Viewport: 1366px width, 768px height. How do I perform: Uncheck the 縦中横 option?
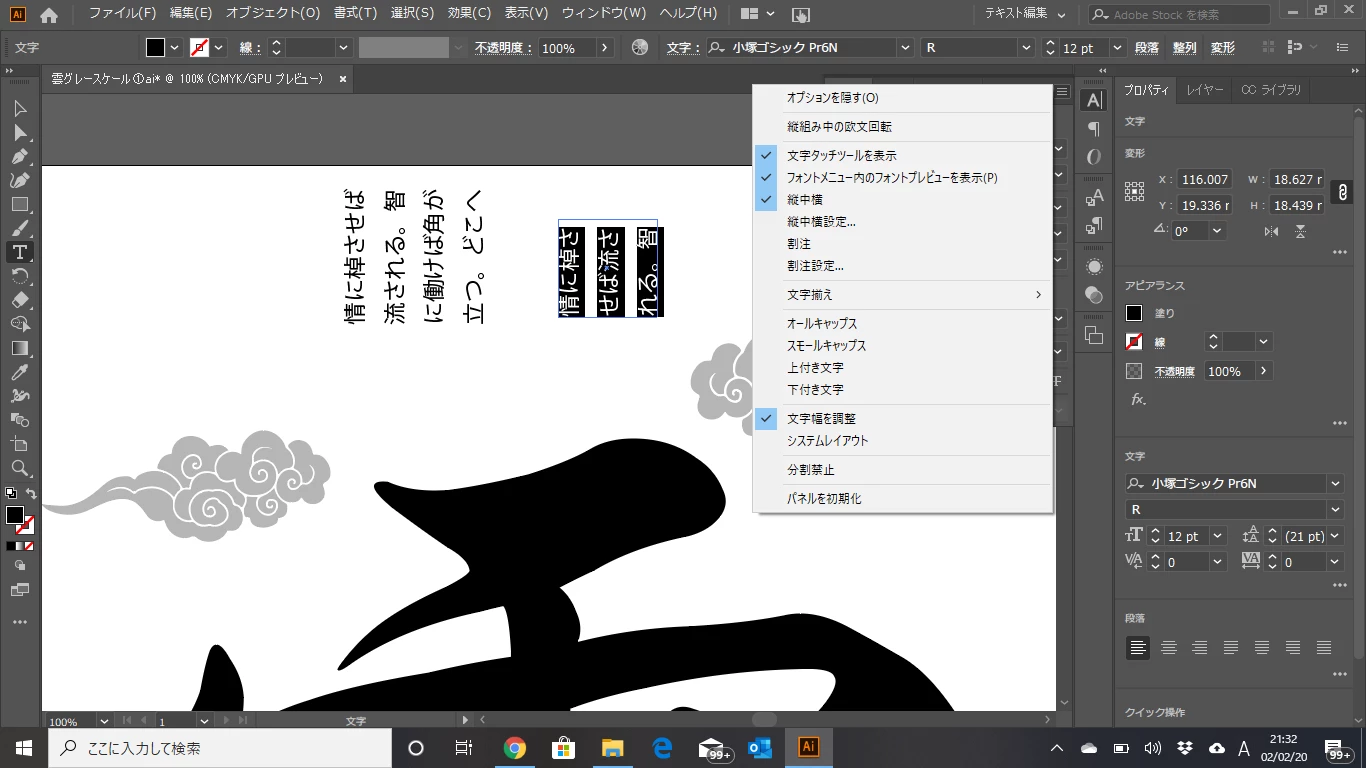(805, 200)
